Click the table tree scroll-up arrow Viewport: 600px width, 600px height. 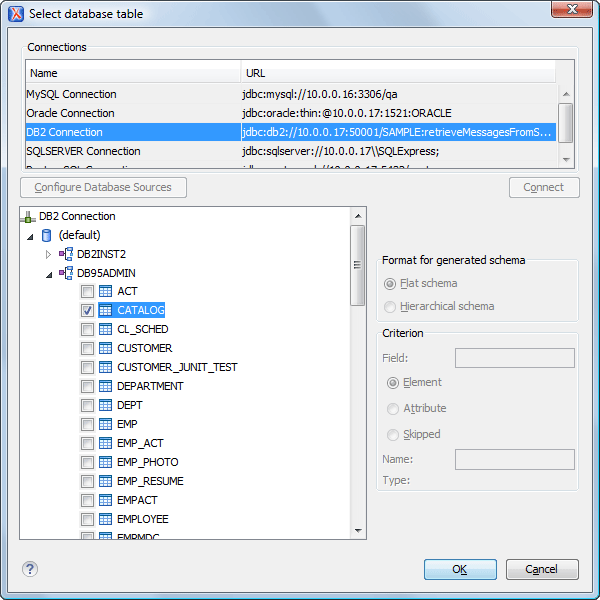[358, 216]
